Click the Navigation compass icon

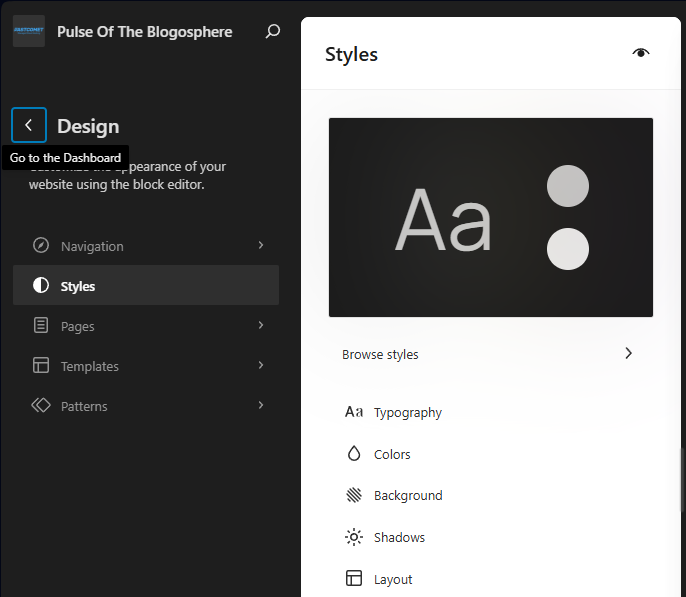[x=41, y=246]
